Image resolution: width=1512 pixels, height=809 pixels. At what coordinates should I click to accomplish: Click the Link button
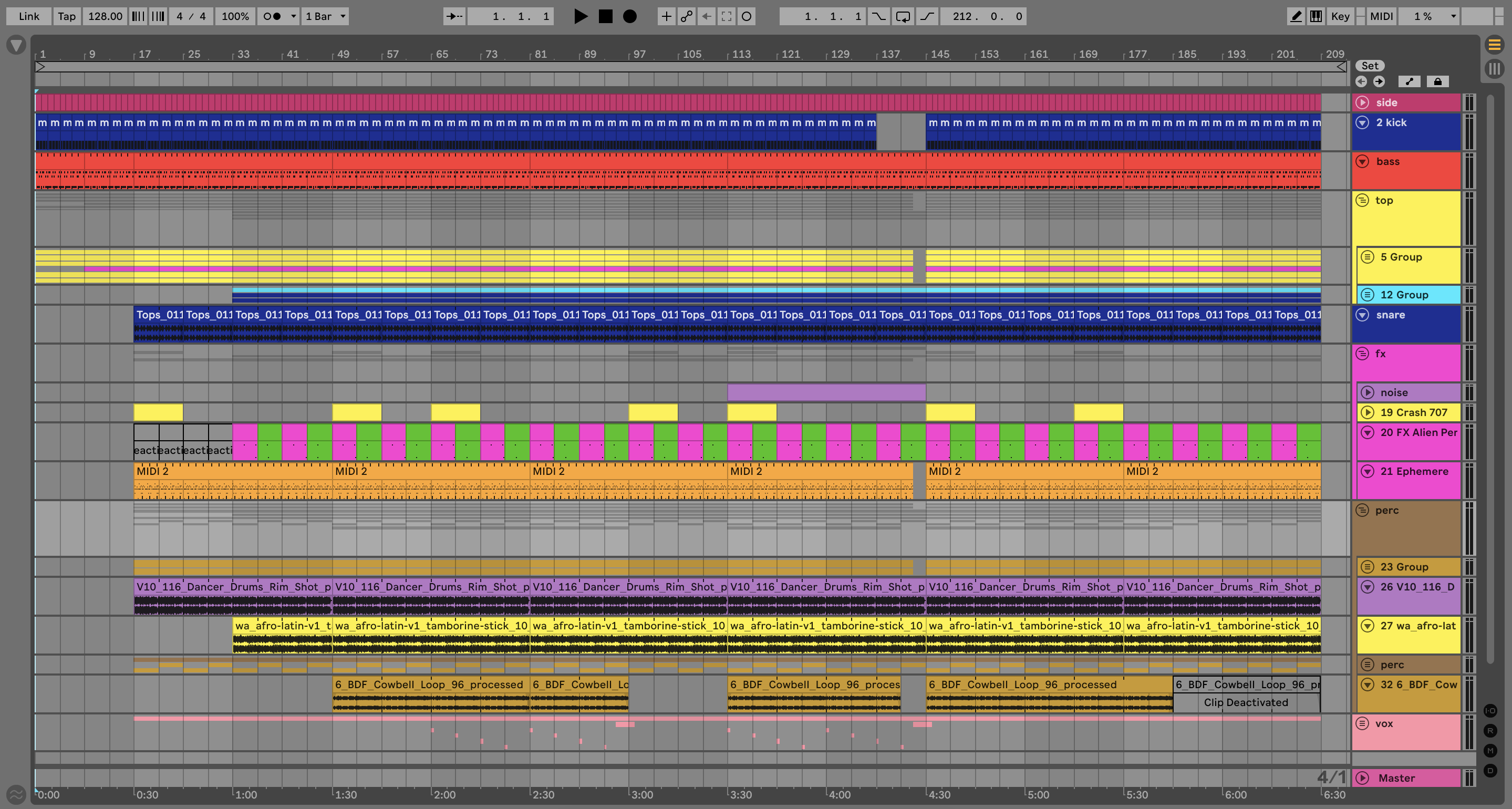tap(29, 16)
